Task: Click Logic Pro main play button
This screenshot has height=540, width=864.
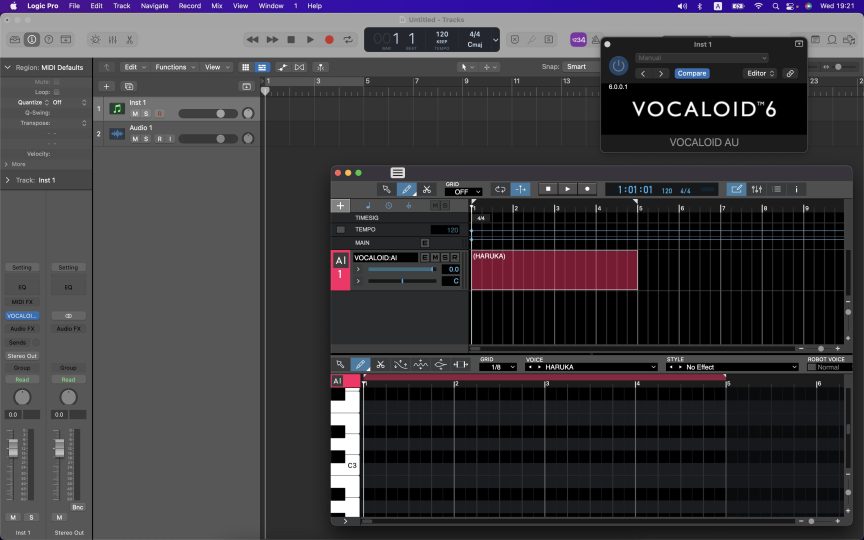Action: tap(310, 40)
